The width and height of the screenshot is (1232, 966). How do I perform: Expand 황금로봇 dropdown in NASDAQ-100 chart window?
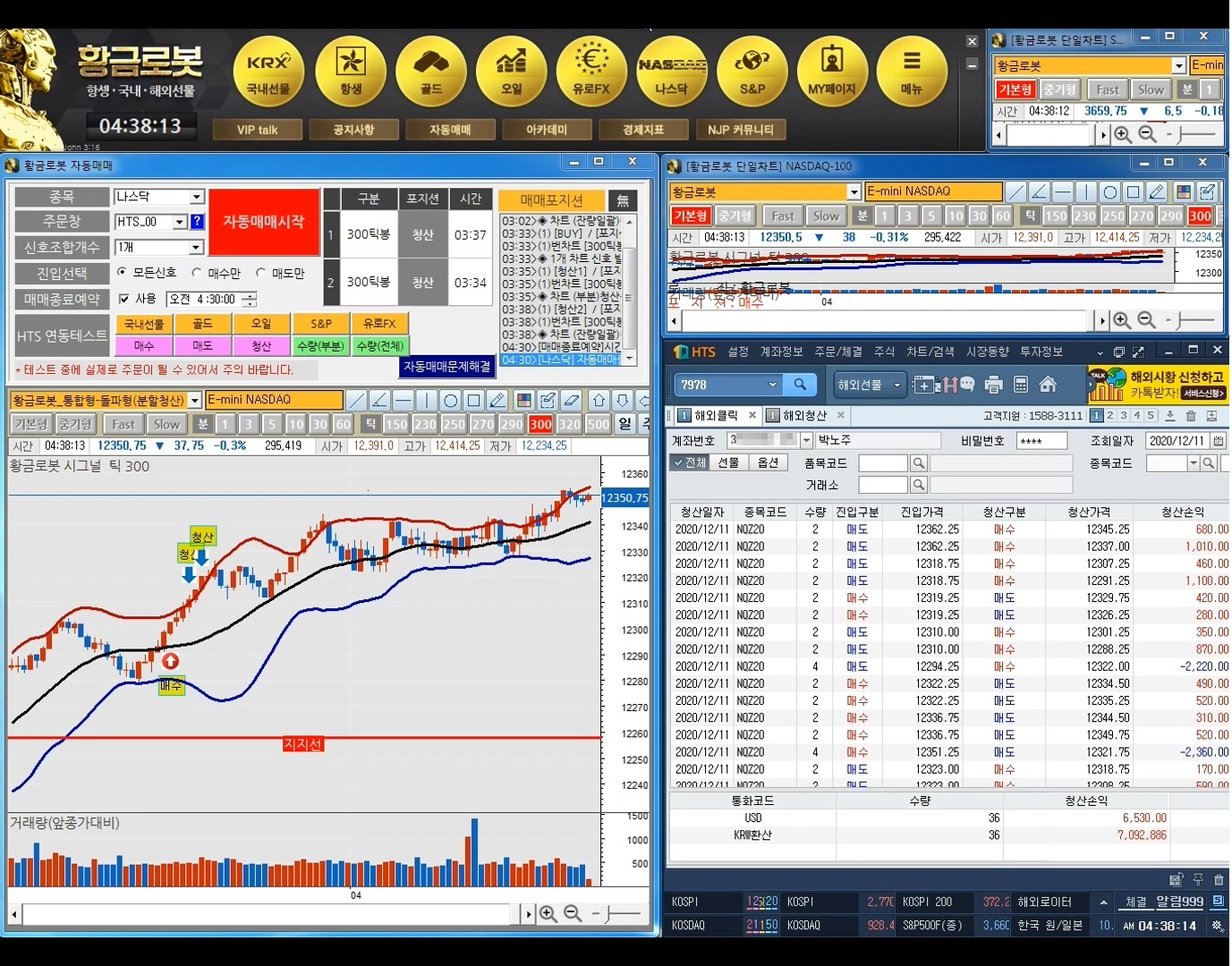[x=854, y=191]
